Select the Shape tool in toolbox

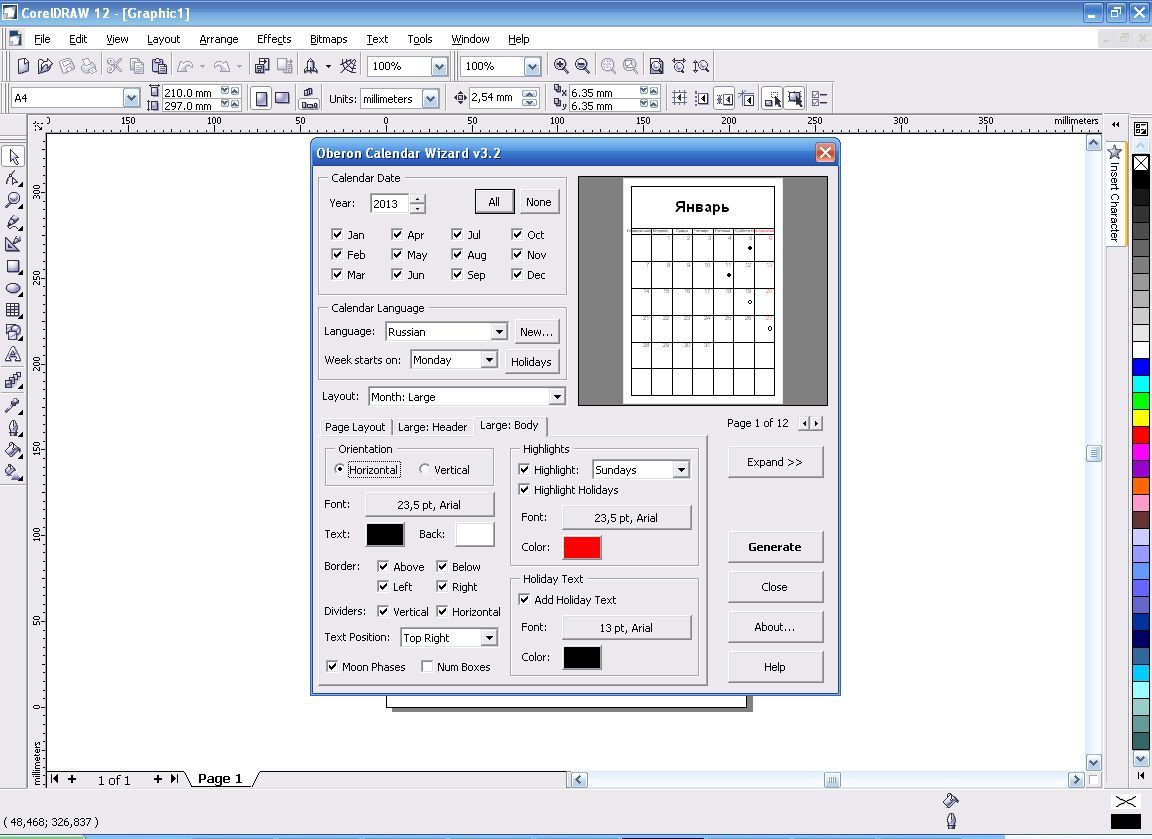click(x=13, y=179)
